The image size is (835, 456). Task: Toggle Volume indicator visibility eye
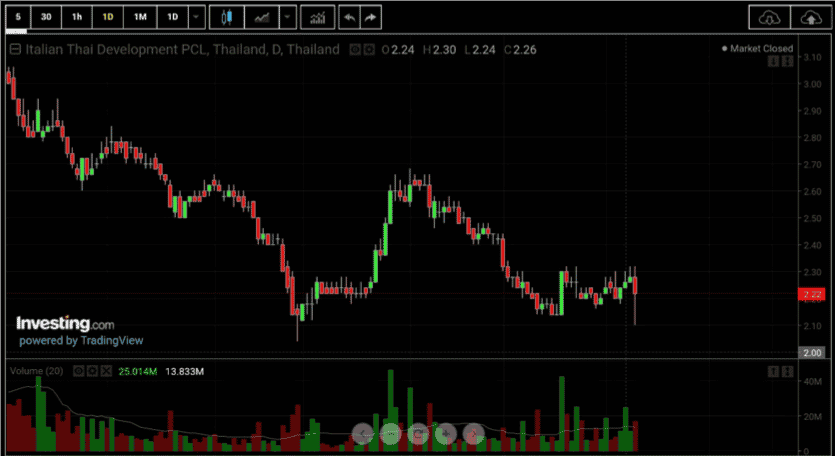[78, 371]
